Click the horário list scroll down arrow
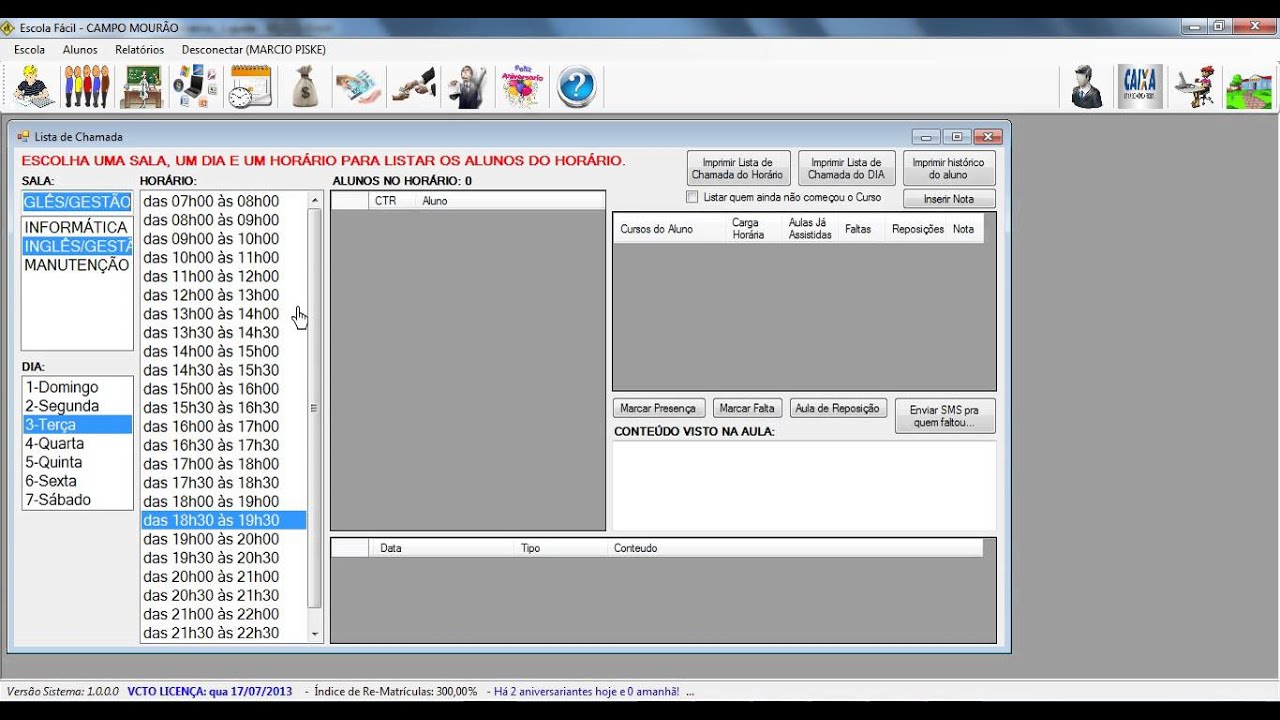 pos(315,634)
